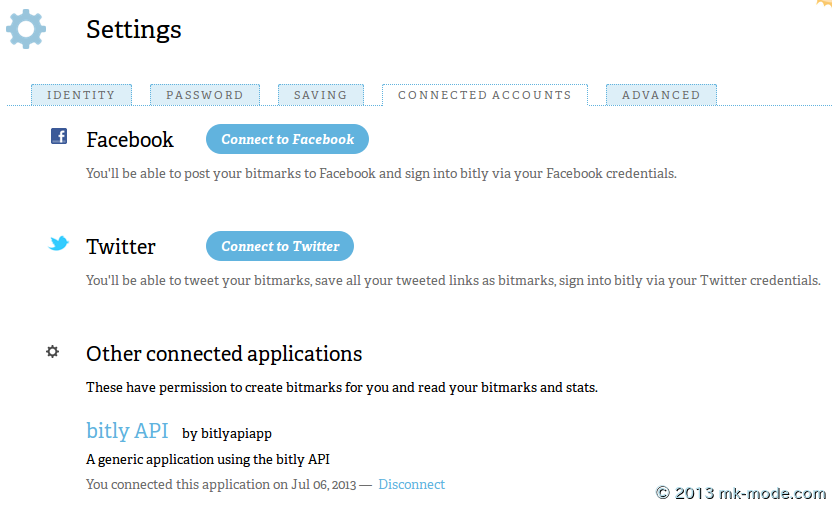
Task: Click the Other connected applications heading
Action: coord(224,354)
